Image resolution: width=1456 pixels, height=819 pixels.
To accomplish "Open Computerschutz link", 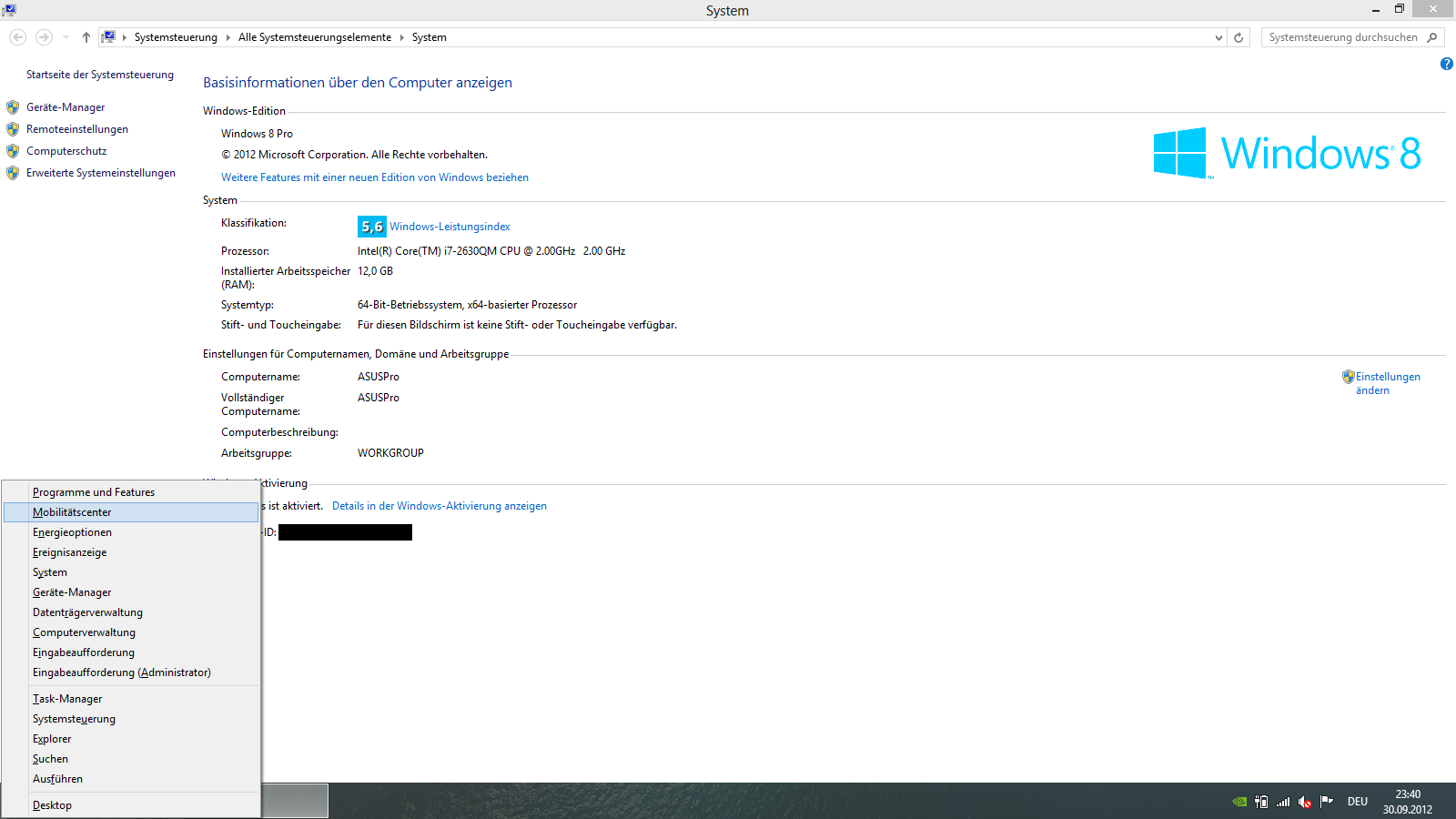I will point(66,151).
